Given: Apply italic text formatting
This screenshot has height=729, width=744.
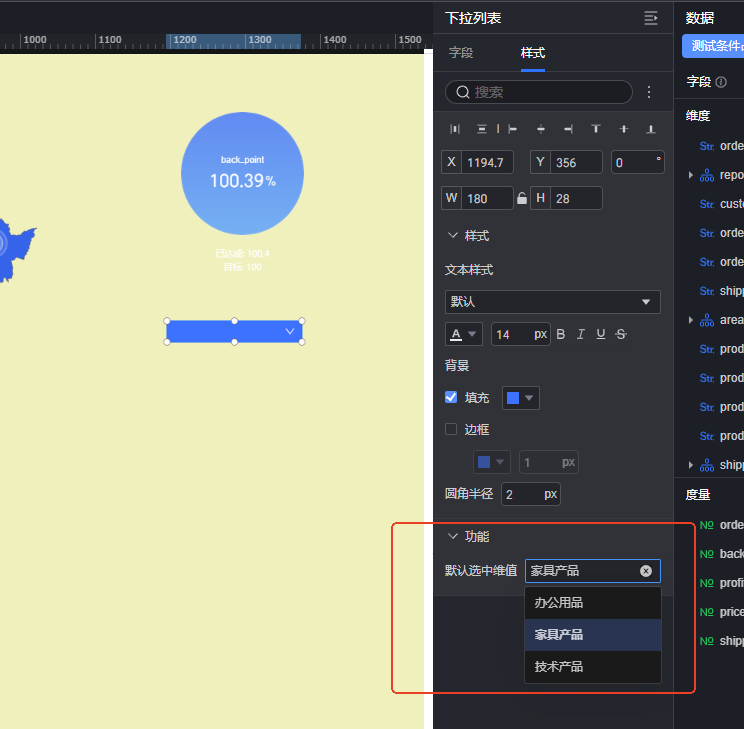Looking at the screenshot, I should 580,334.
